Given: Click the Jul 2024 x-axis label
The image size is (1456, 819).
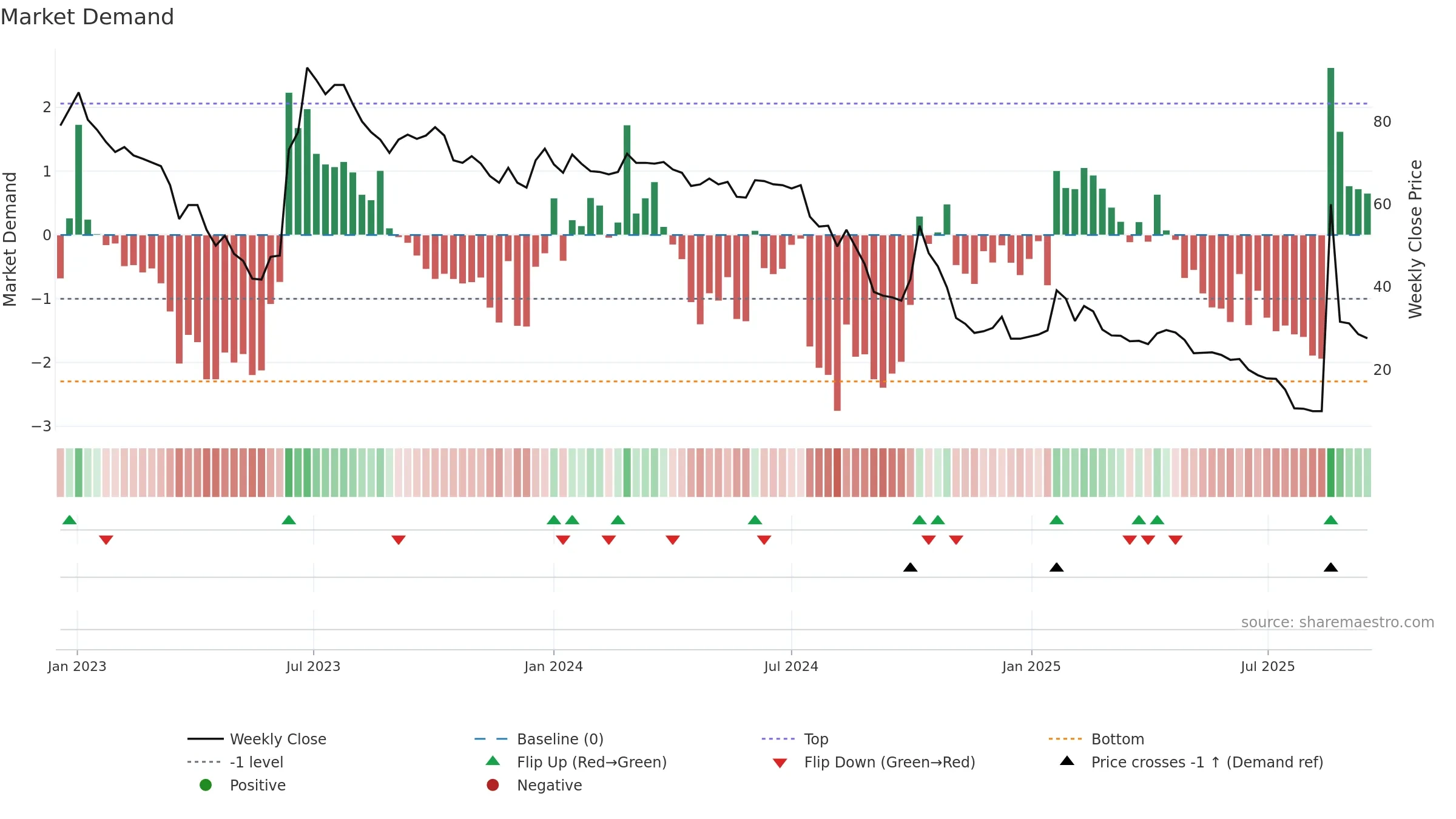Looking at the screenshot, I should click(791, 666).
